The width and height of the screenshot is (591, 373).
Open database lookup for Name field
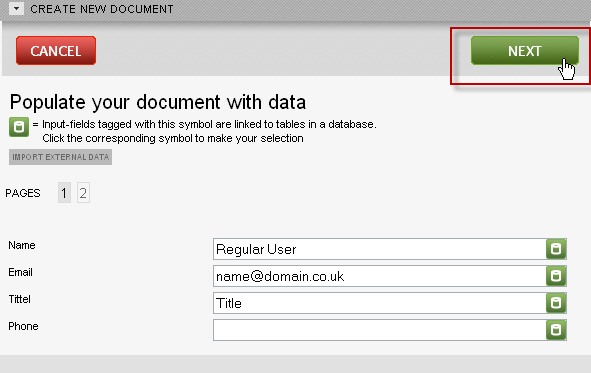coord(556,249)
